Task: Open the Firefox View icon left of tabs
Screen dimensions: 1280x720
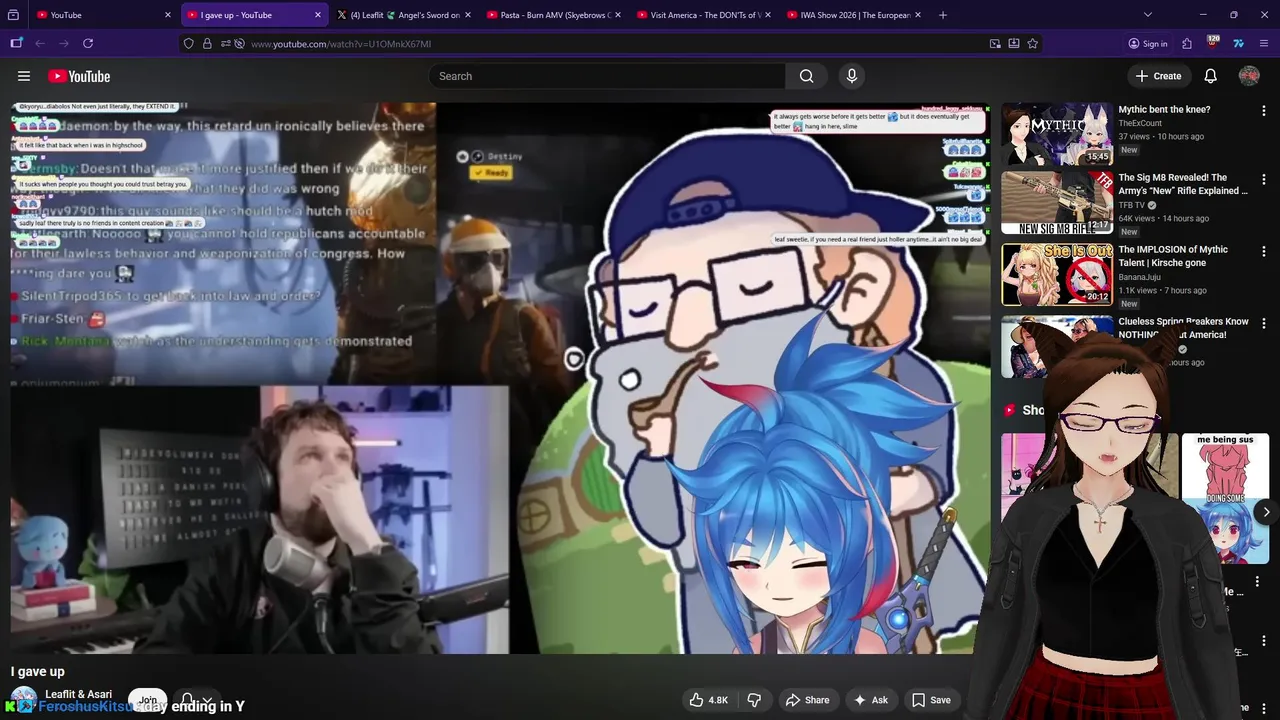Action: [13, 15]
